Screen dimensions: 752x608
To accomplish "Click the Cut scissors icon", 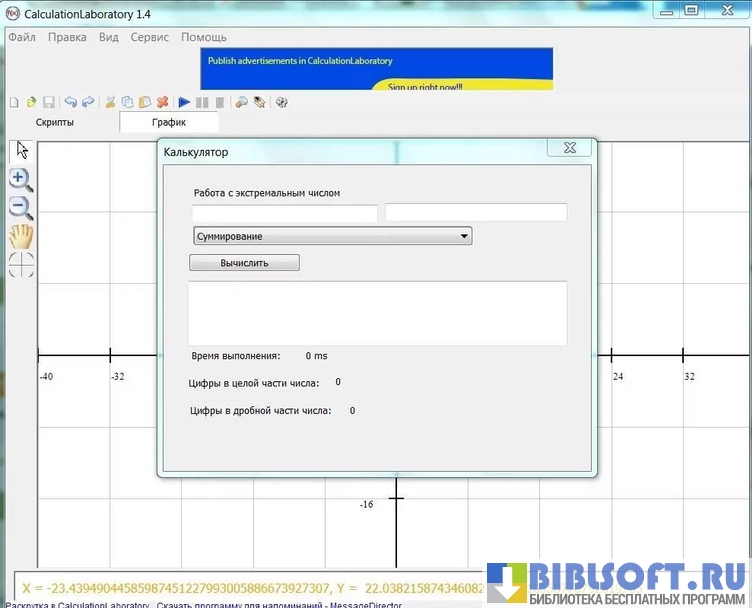I will click(x=110, y=102).
